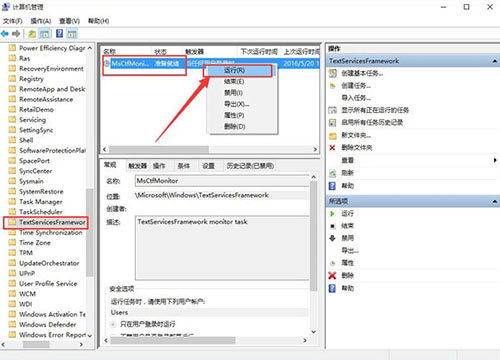Click tree pane scroll up arrow

click(x=90, y=48)
